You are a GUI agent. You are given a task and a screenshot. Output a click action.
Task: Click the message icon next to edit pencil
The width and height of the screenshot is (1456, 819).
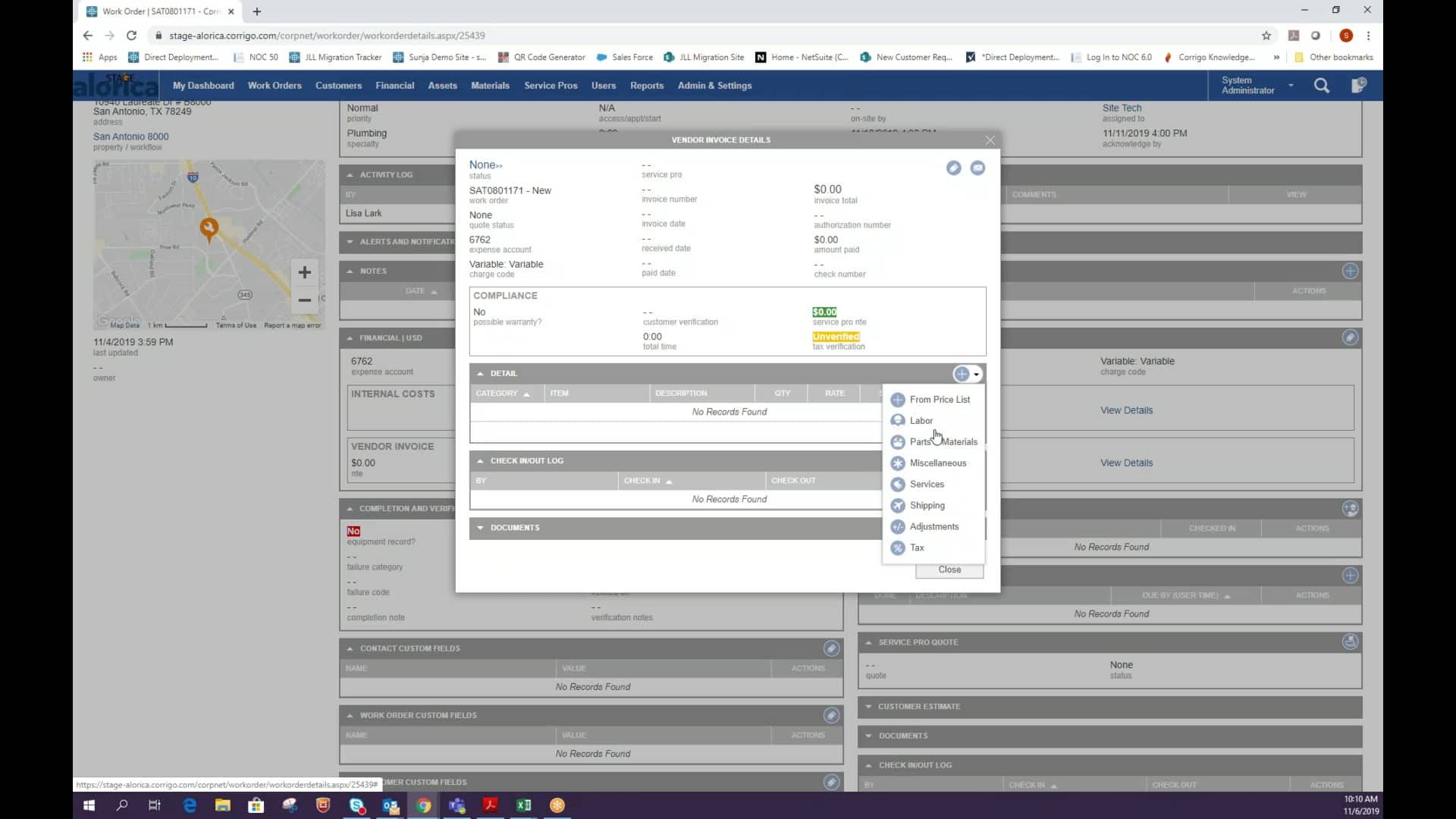tap(977, 168)
